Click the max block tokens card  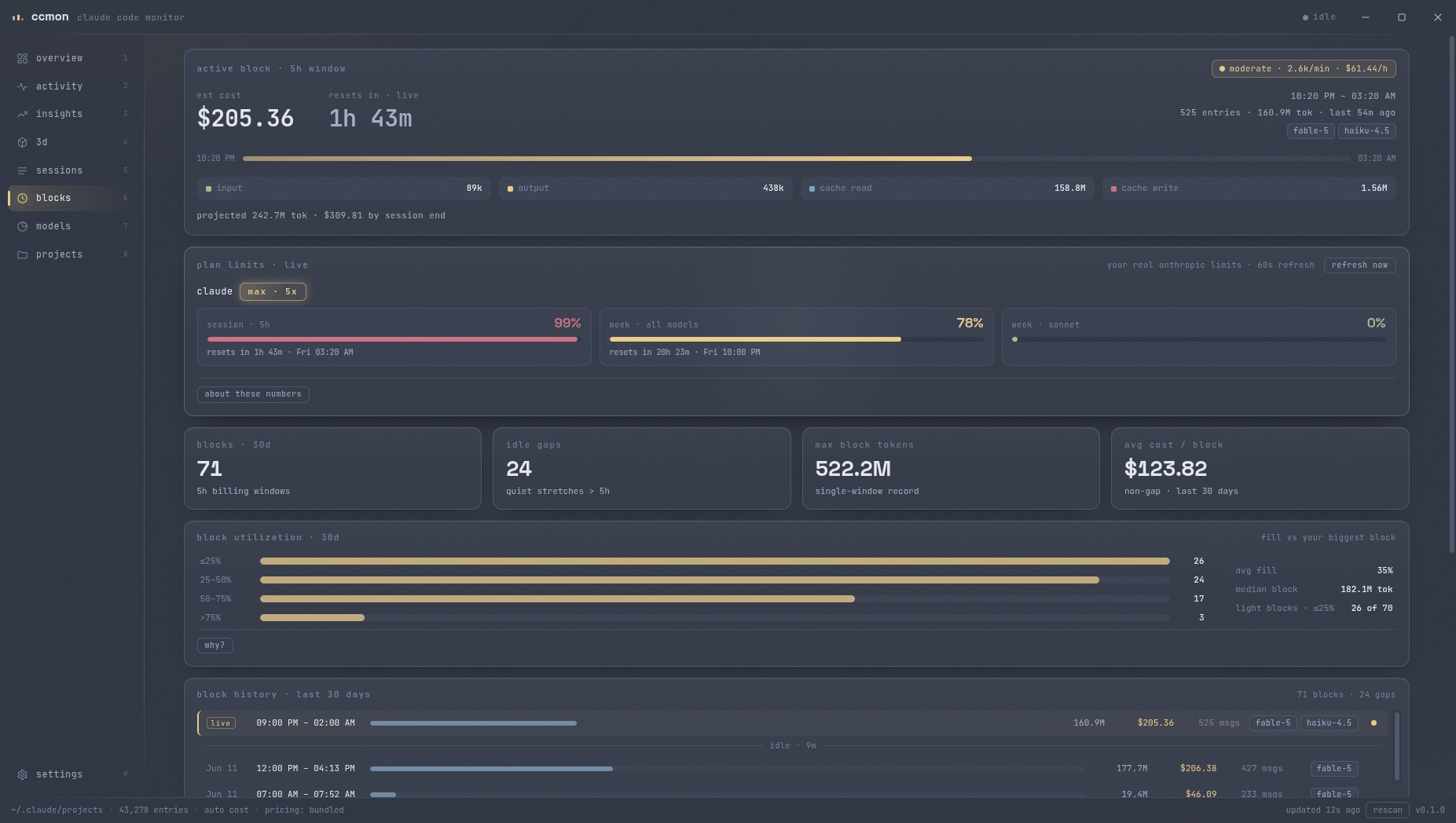pyautogui.click(x=951, y=469)
